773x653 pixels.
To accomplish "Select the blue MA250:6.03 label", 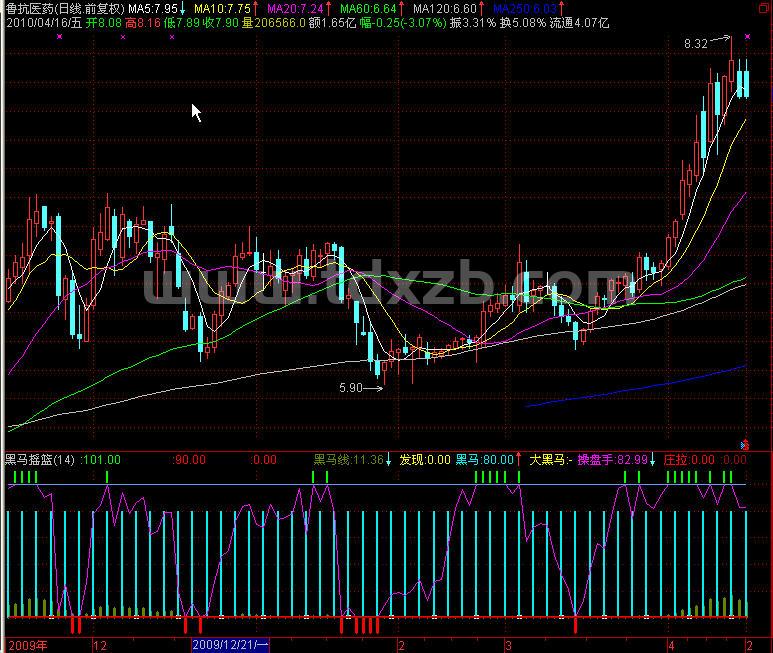I will [x=525, y=8].
